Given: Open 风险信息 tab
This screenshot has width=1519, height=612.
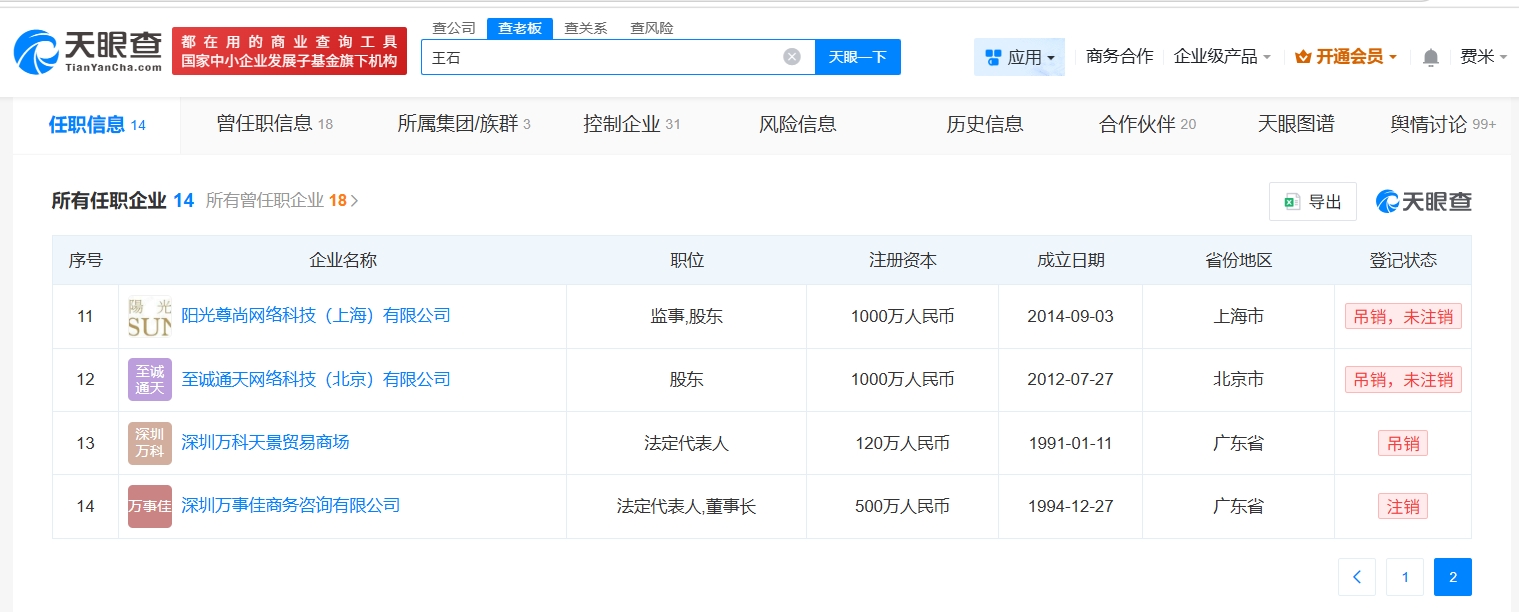Looking at the screenshot, I should tap(798, 125).
